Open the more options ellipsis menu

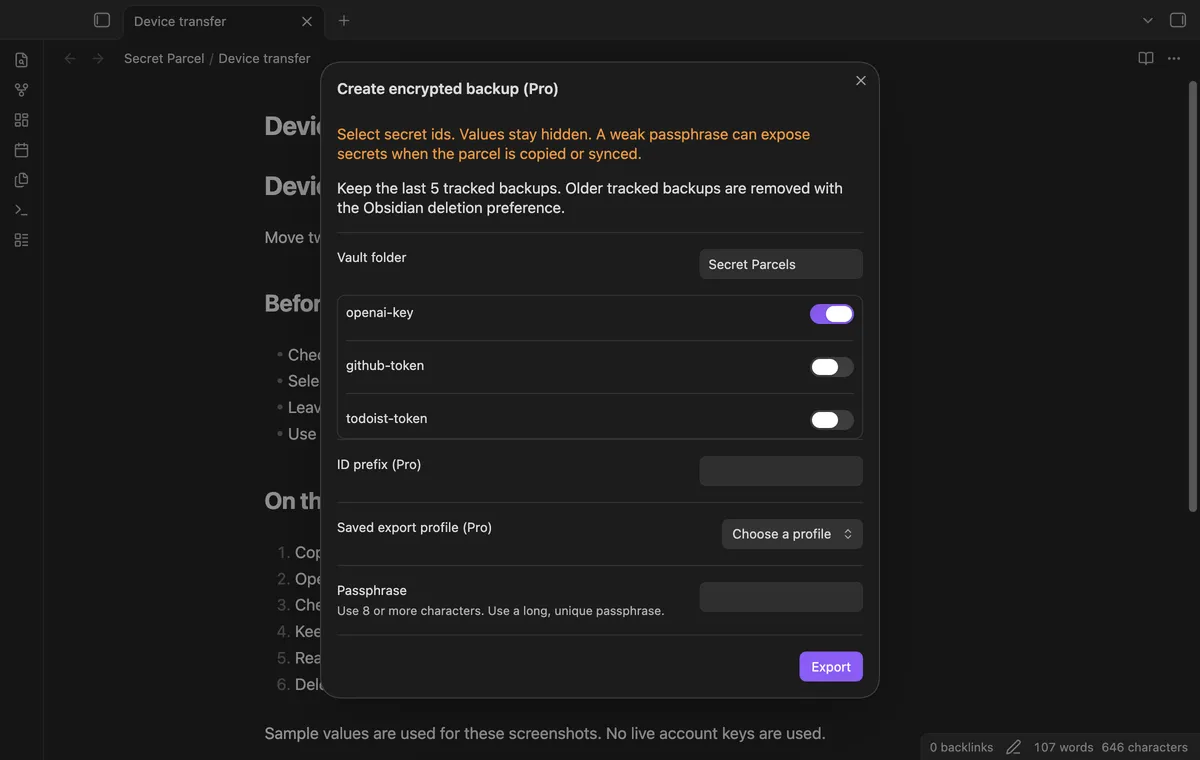click(x=1173, y=58)
